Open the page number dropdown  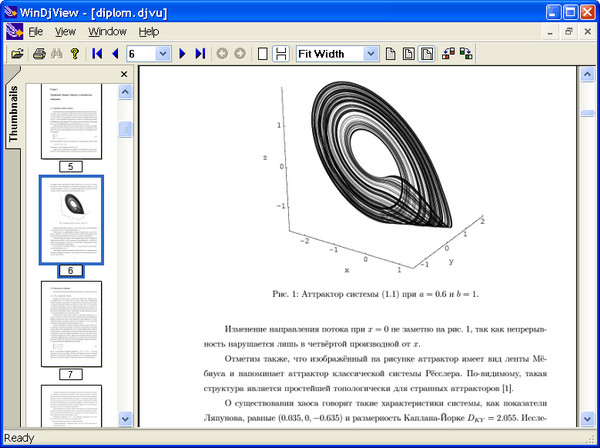(163, 53)
